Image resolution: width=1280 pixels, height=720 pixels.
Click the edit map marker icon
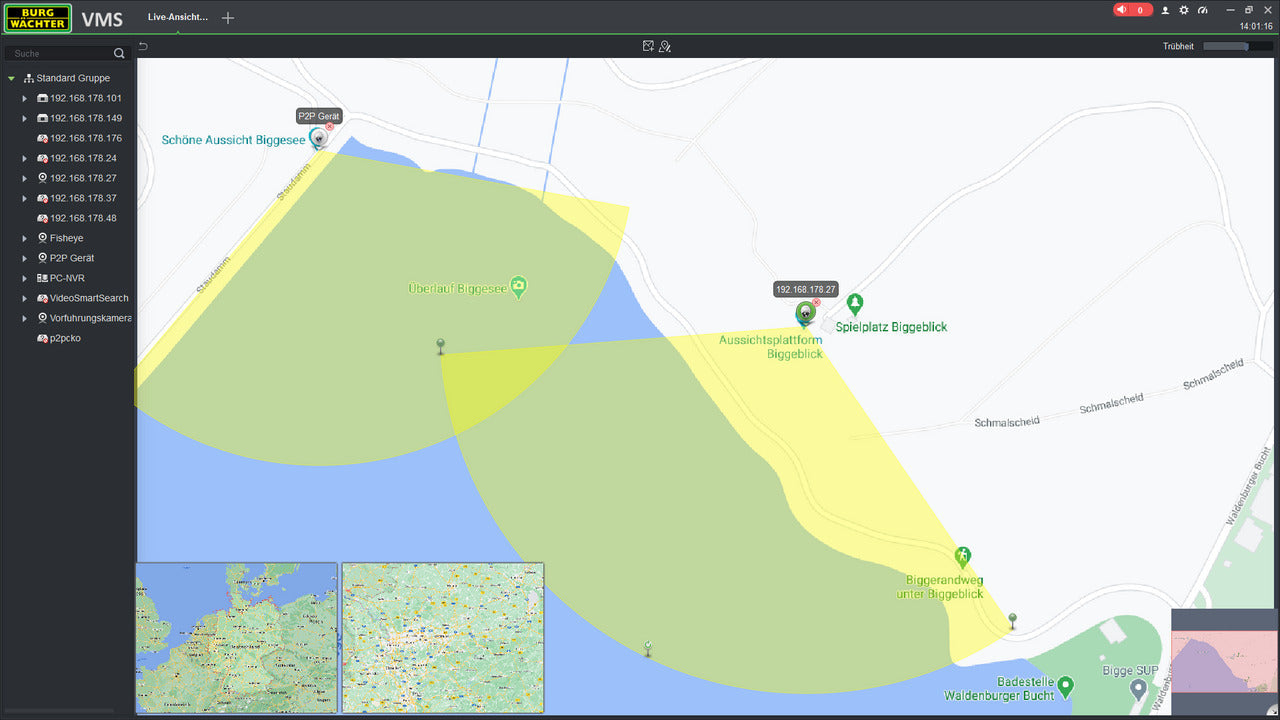click(665, 46)
